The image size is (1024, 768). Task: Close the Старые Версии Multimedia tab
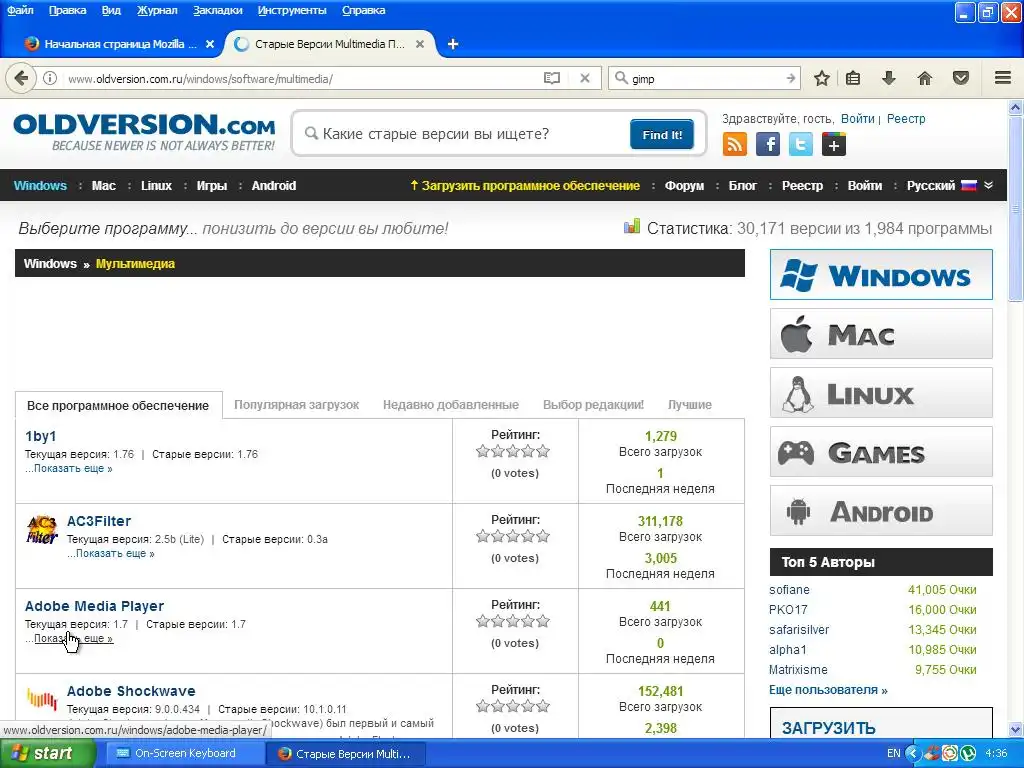[420, 44]
